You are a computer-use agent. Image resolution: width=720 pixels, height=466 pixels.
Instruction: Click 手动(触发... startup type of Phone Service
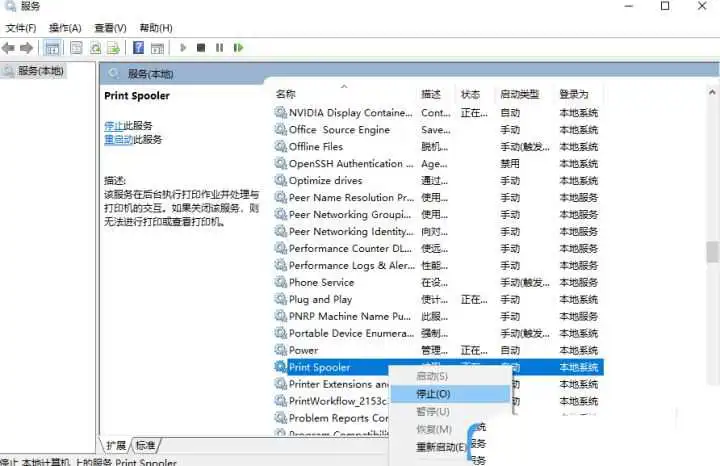[525, 282]
